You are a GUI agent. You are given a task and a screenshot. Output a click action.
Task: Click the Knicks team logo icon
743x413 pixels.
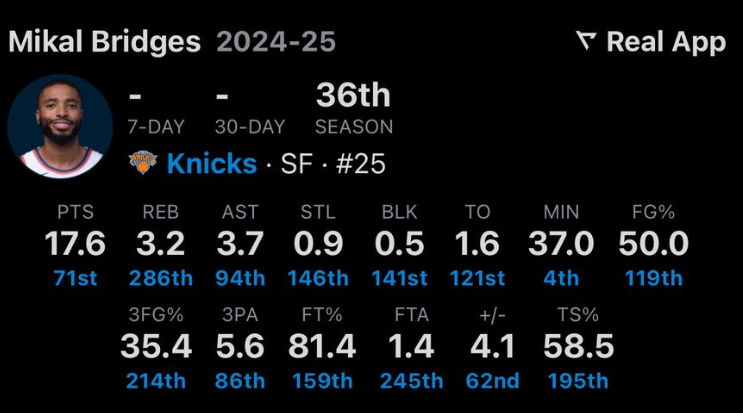(x=143, y=162)
